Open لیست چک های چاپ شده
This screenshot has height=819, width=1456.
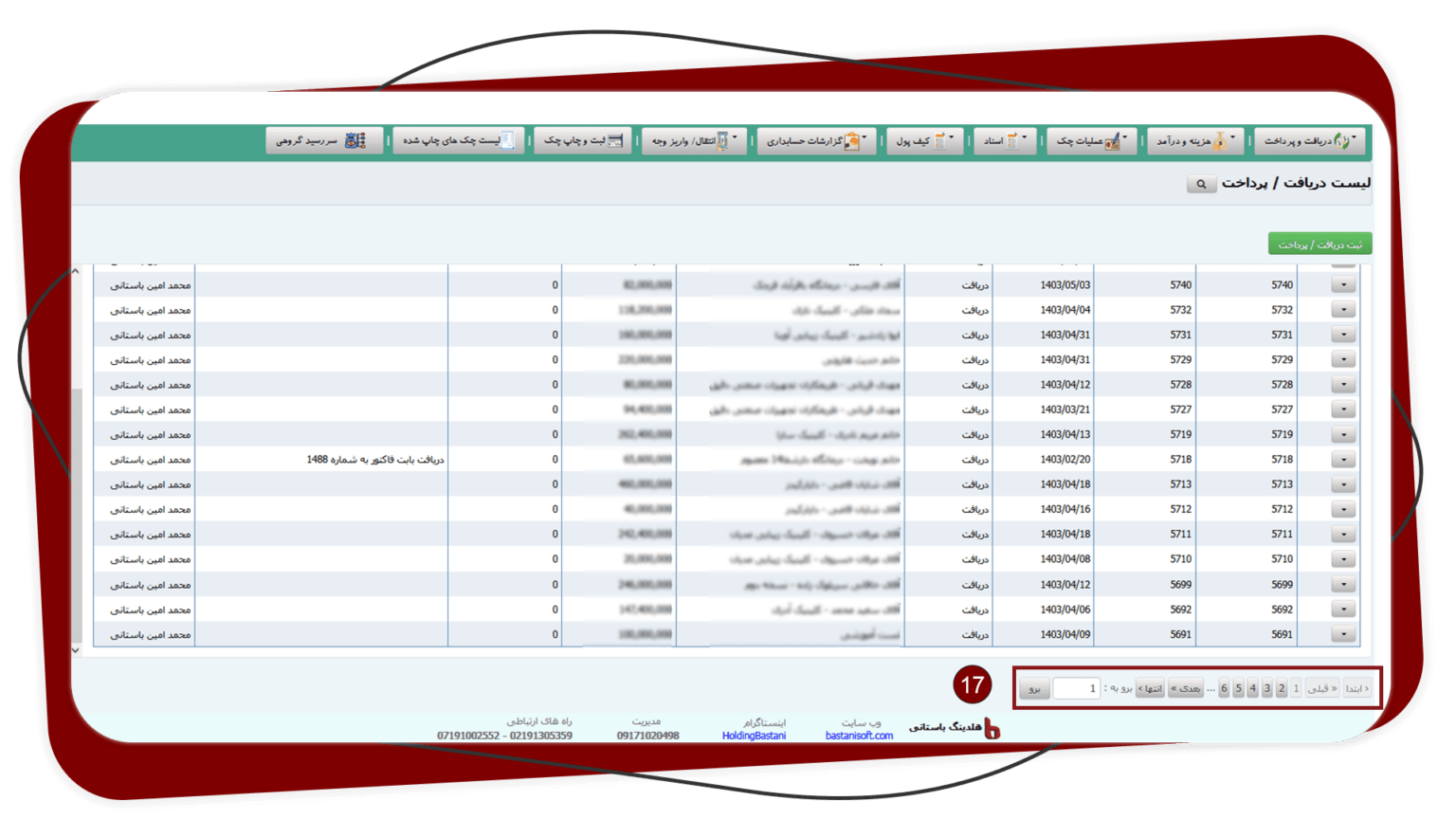459,141
